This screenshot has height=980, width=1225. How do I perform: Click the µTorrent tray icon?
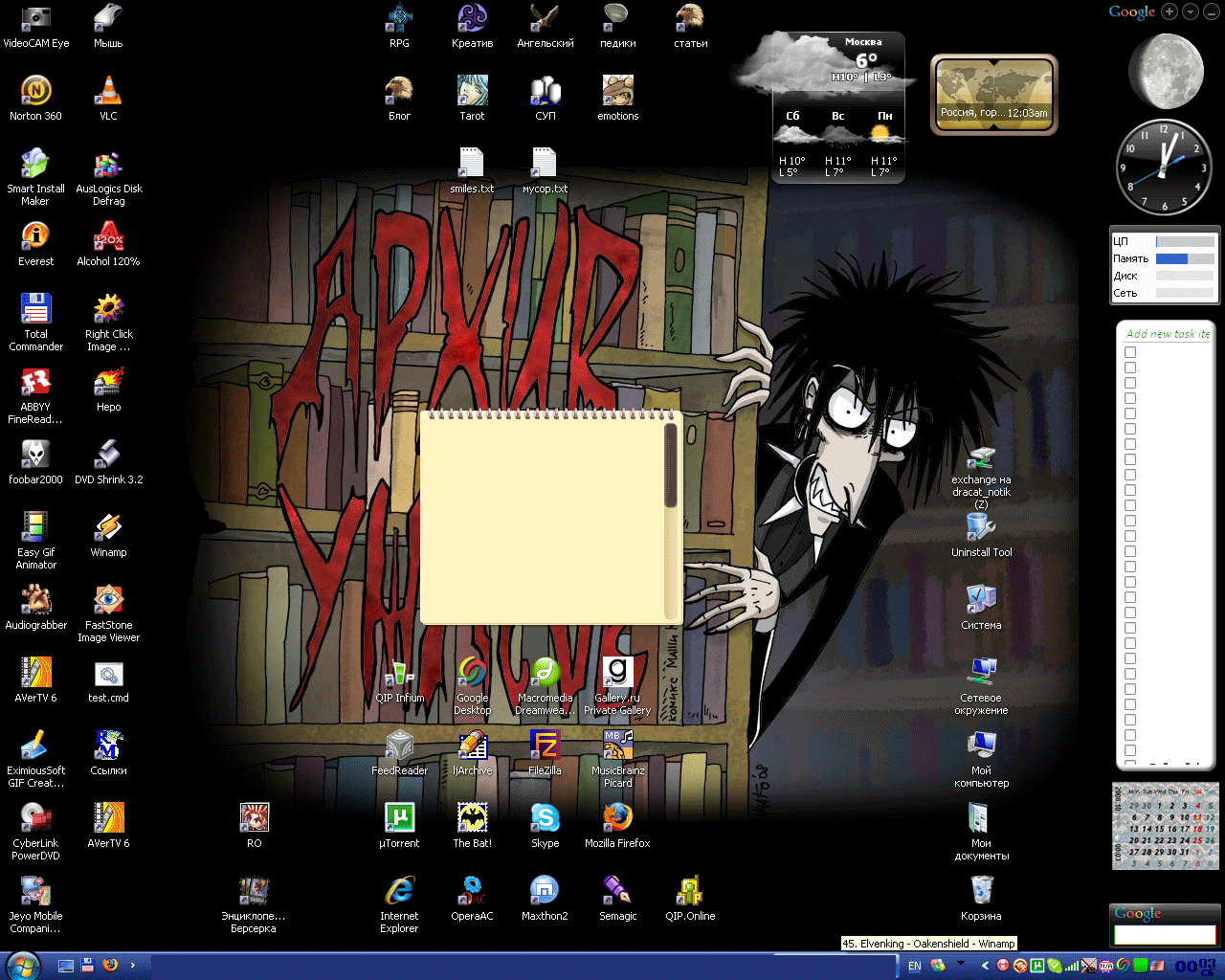(1036, 966)
